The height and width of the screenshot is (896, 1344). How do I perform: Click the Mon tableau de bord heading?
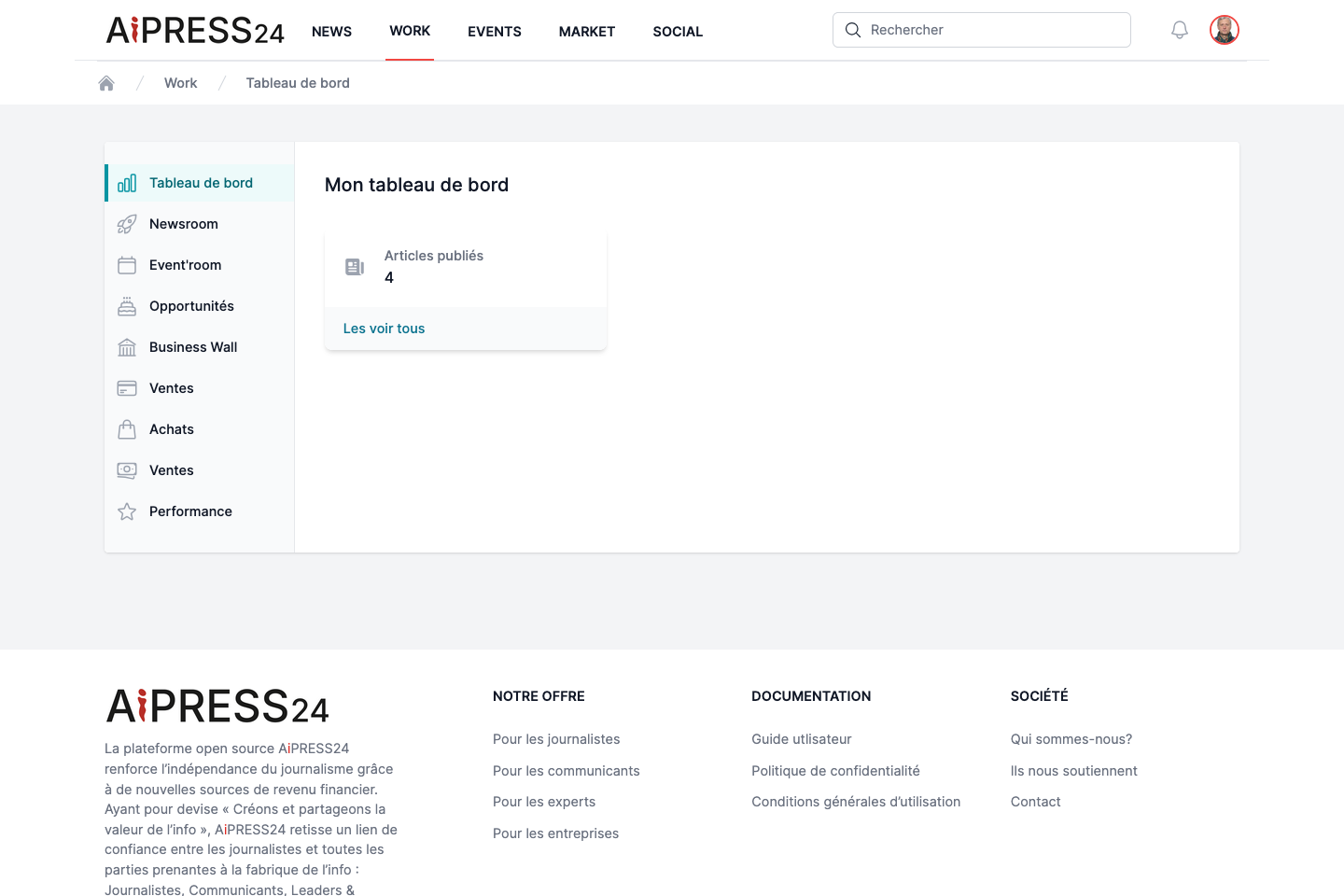point(416,185)
